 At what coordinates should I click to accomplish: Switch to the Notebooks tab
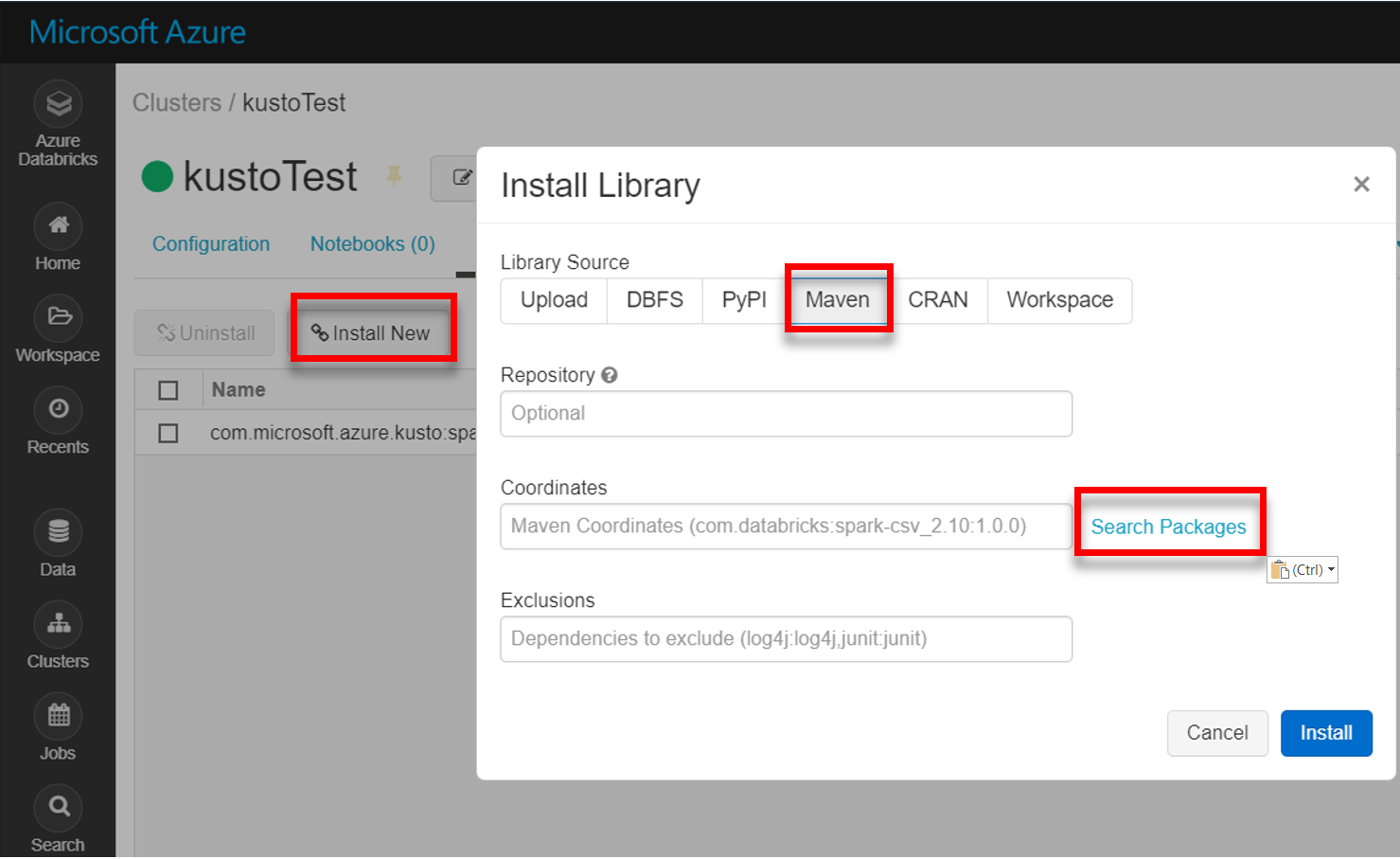[371, 243]
